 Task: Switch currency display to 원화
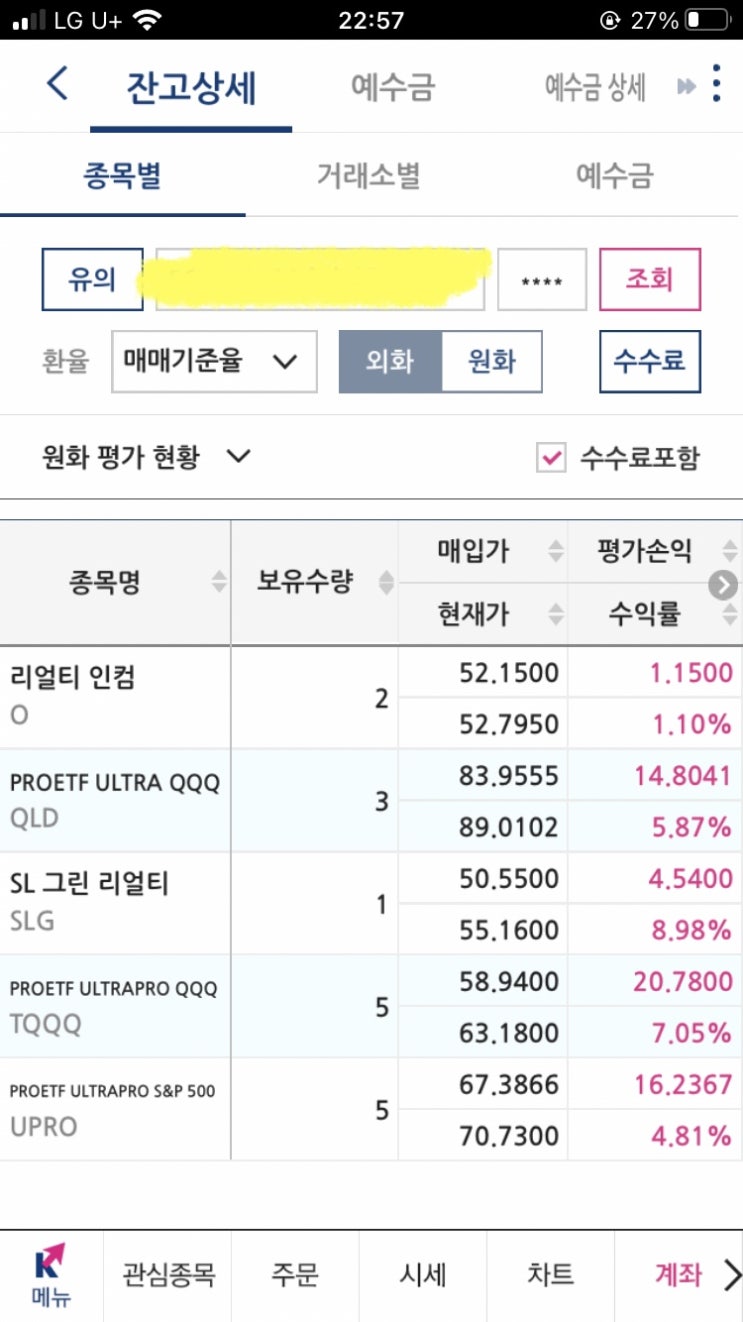pyautogui.click(x=492, y=361)
